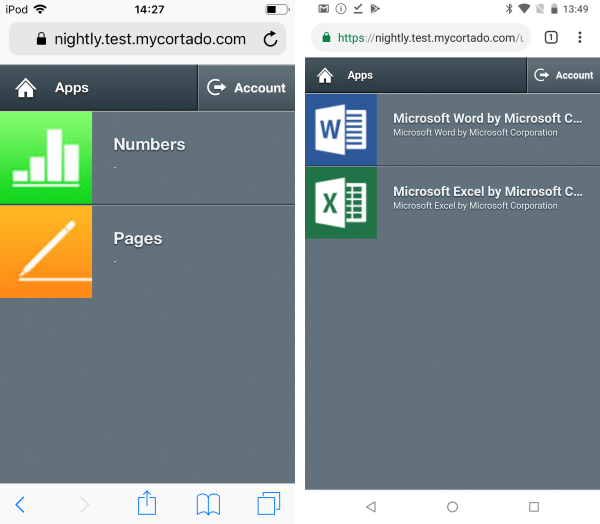Tap subtitle Microsoft Word by Microsoft Corporation

click(475, 133)
